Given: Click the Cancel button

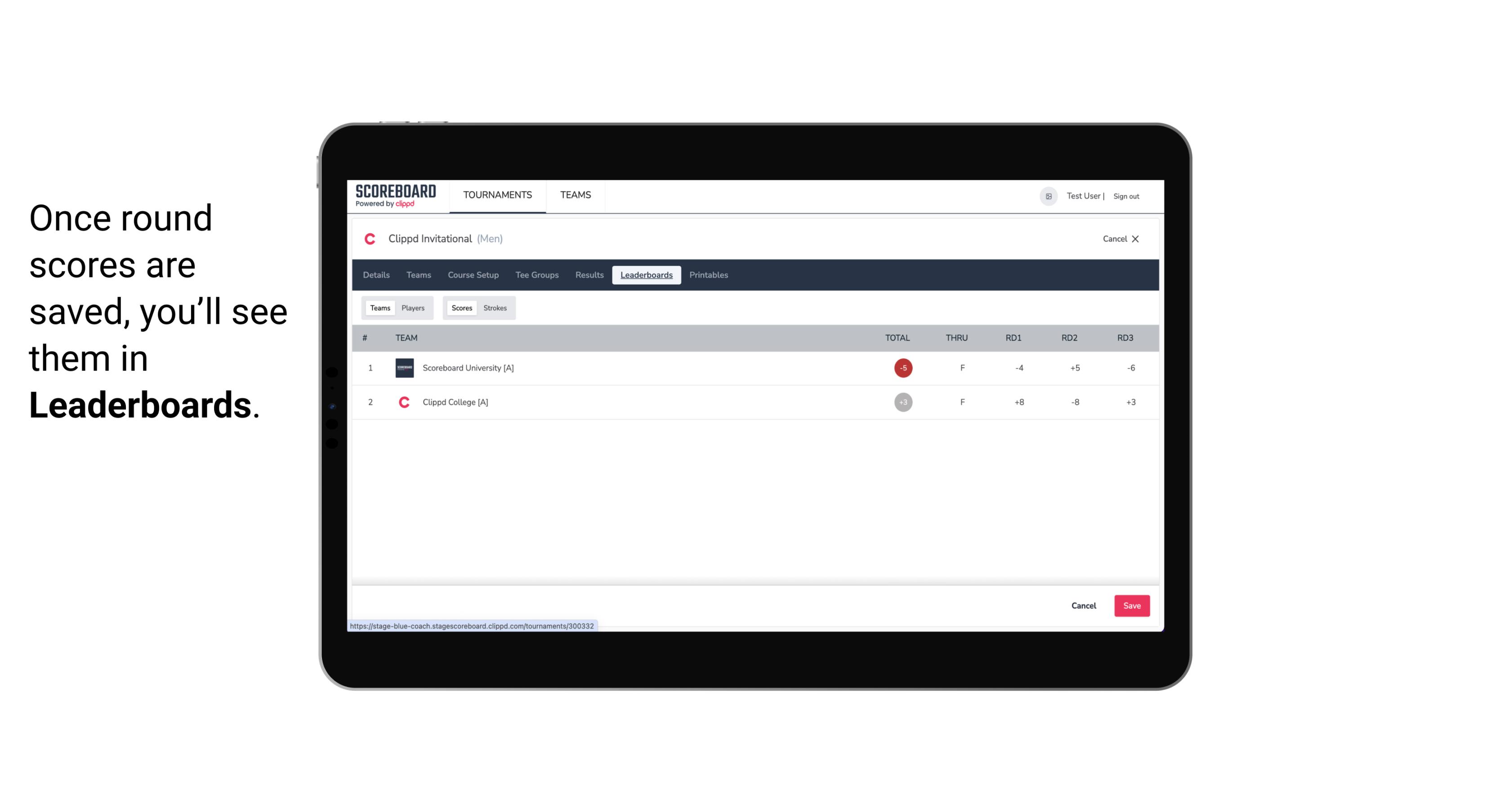Looking at the screenshot, I should (x=1083, y=605).
